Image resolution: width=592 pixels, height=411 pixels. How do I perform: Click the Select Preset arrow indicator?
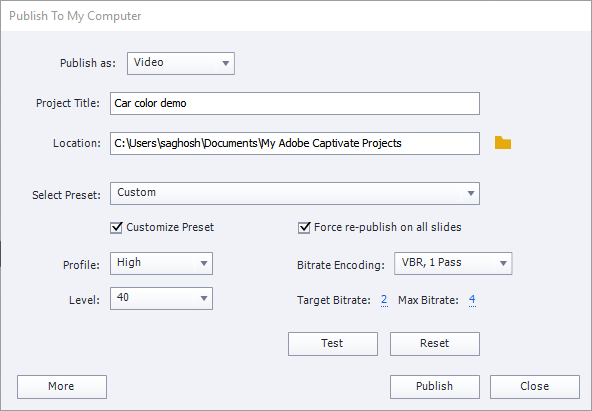(x=471, y=194)
